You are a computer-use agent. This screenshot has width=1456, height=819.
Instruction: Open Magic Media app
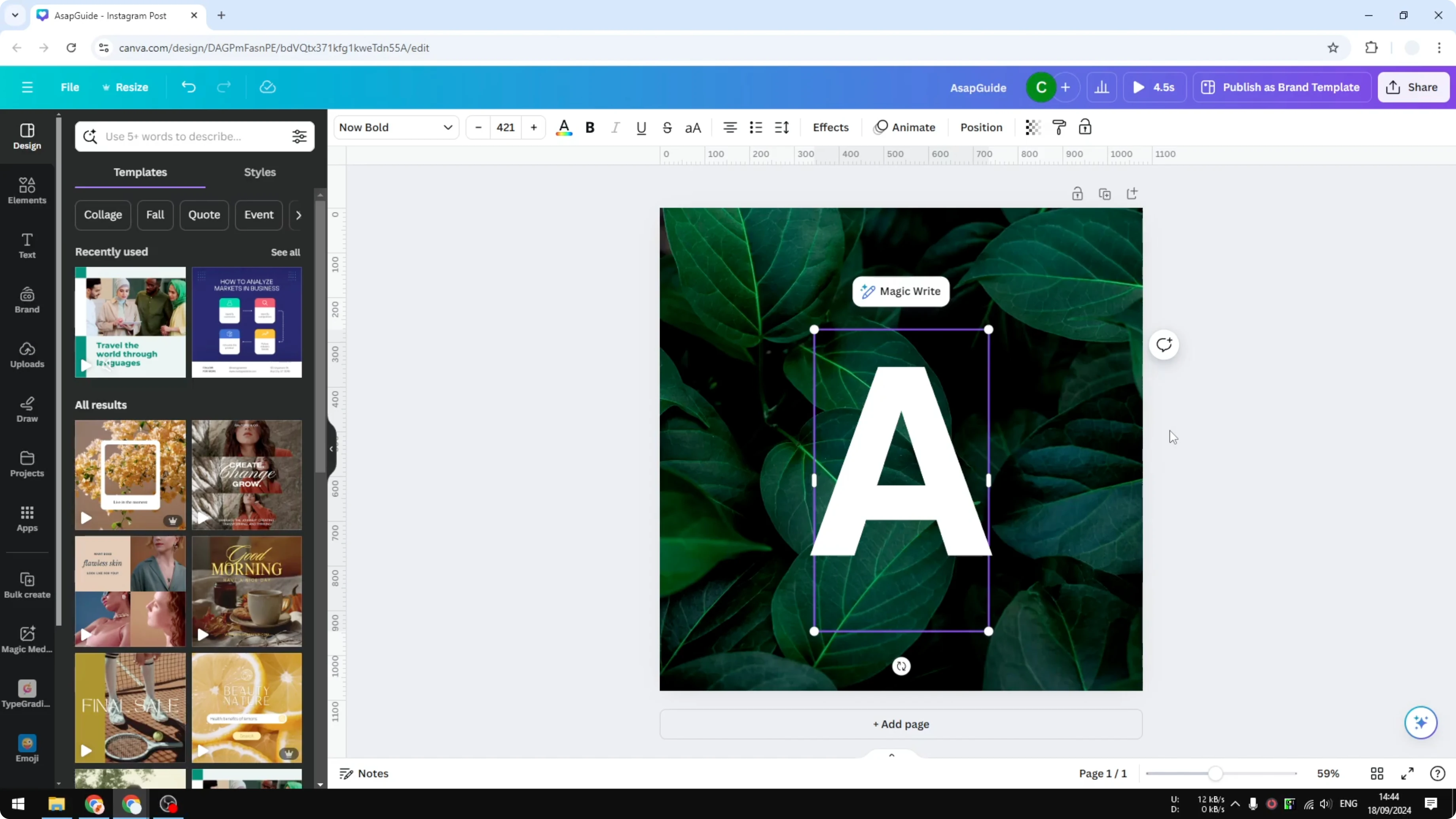(x=27, y=640)
